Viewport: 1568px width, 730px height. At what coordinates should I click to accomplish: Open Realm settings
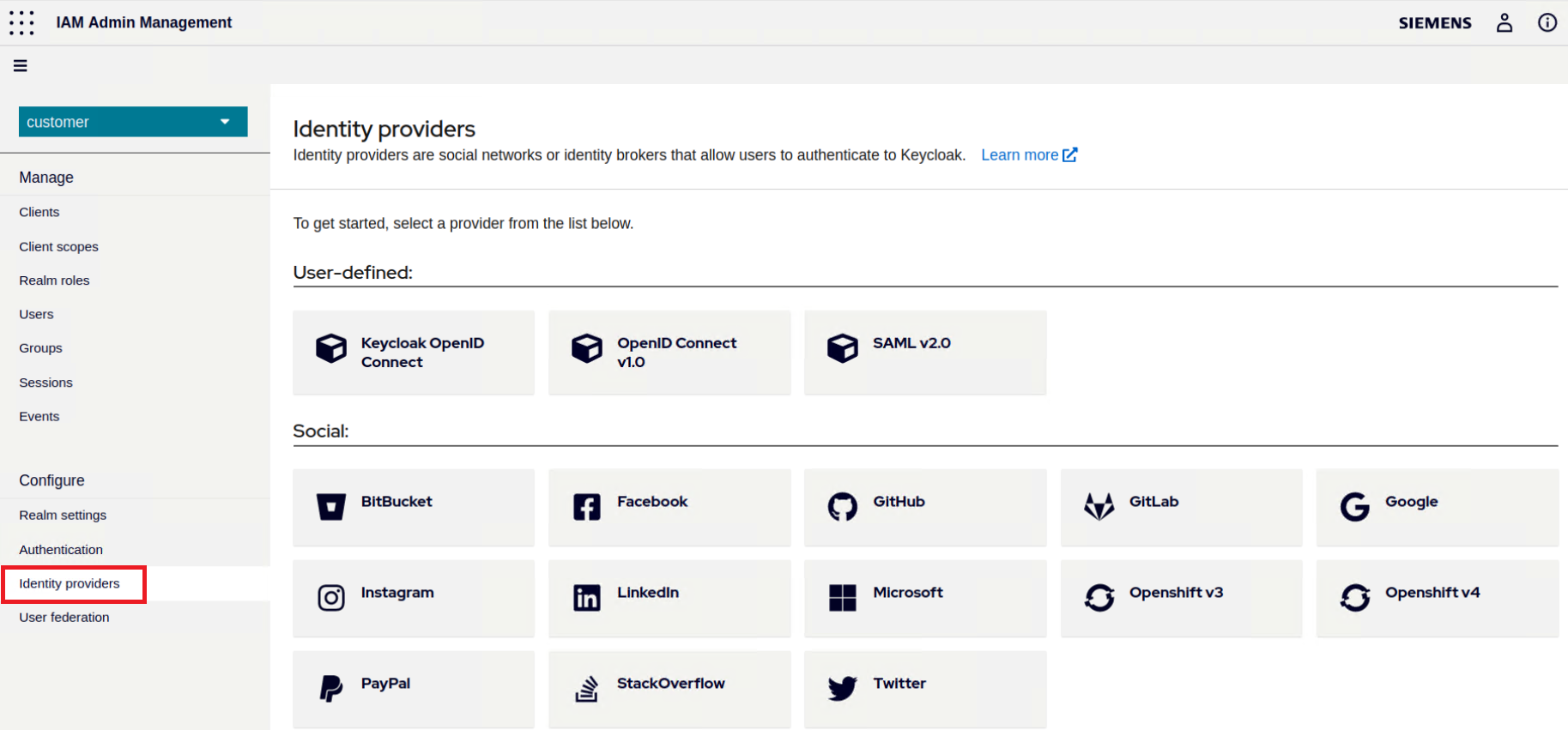coord(63,515)
